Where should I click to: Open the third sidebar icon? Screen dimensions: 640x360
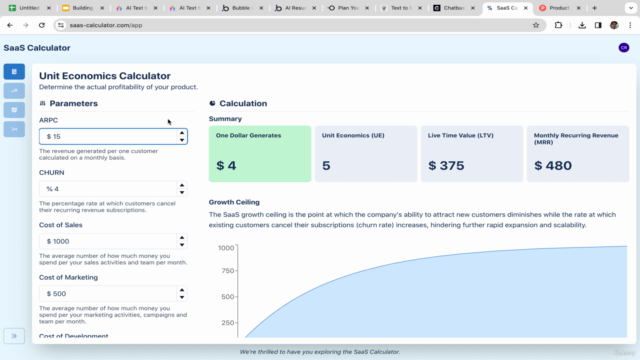pyautogui.click(x=14, y=110)
